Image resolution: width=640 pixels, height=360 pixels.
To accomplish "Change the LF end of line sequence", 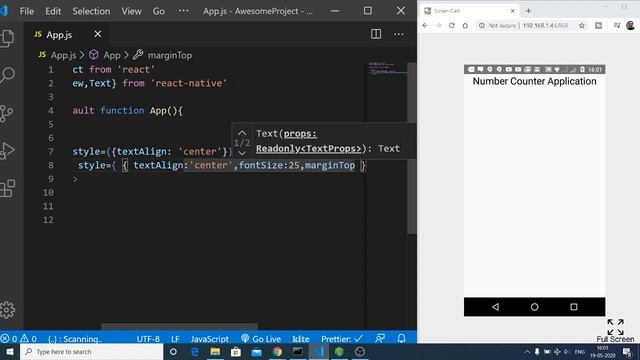I will pos(175,339).
